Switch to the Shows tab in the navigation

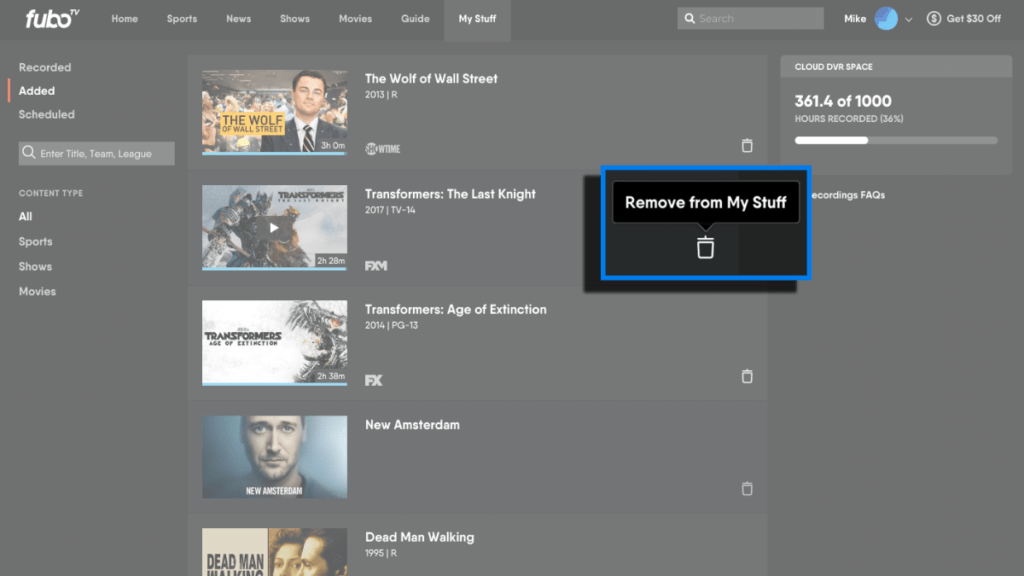[x=294, y=18]
